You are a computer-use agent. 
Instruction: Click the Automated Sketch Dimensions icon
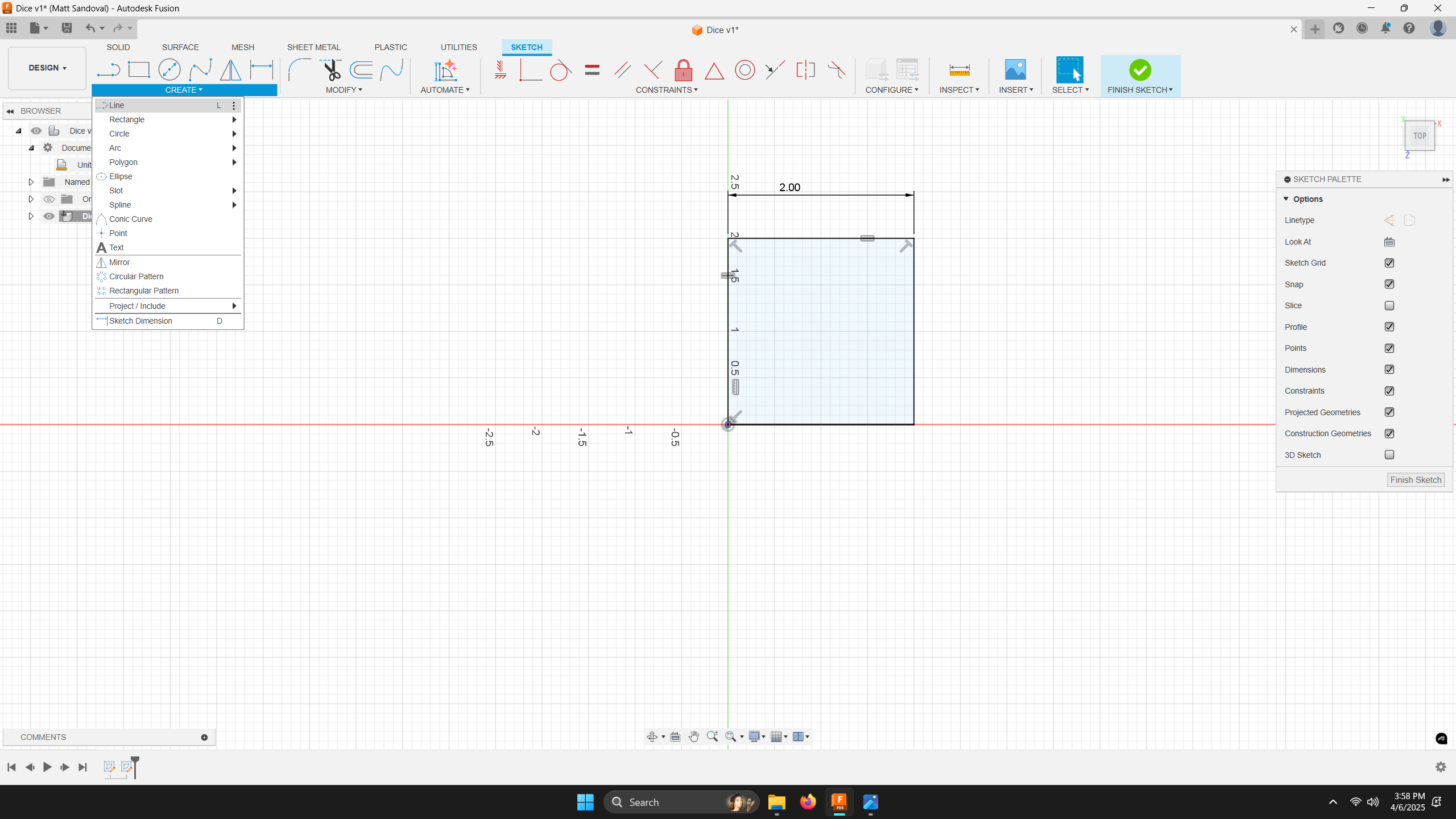click(445, 70)
